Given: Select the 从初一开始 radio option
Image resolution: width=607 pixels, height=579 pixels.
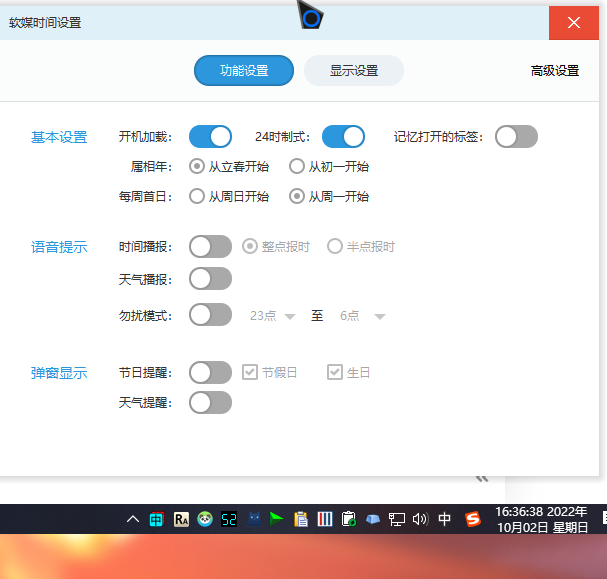Looking at the screenshot, I should 297,166.
